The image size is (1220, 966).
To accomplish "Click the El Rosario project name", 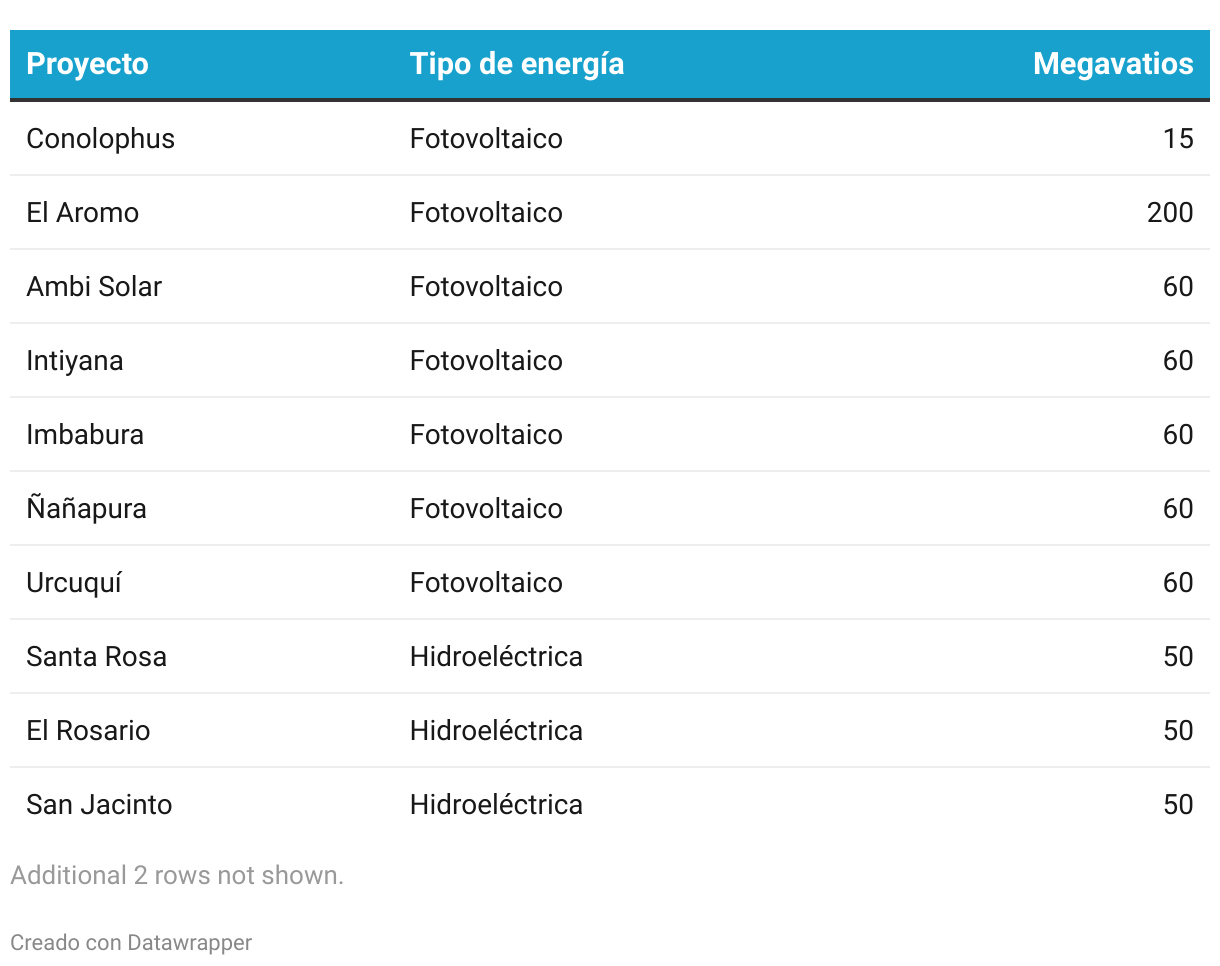I will pyautogui.click(x=88, y=730).
